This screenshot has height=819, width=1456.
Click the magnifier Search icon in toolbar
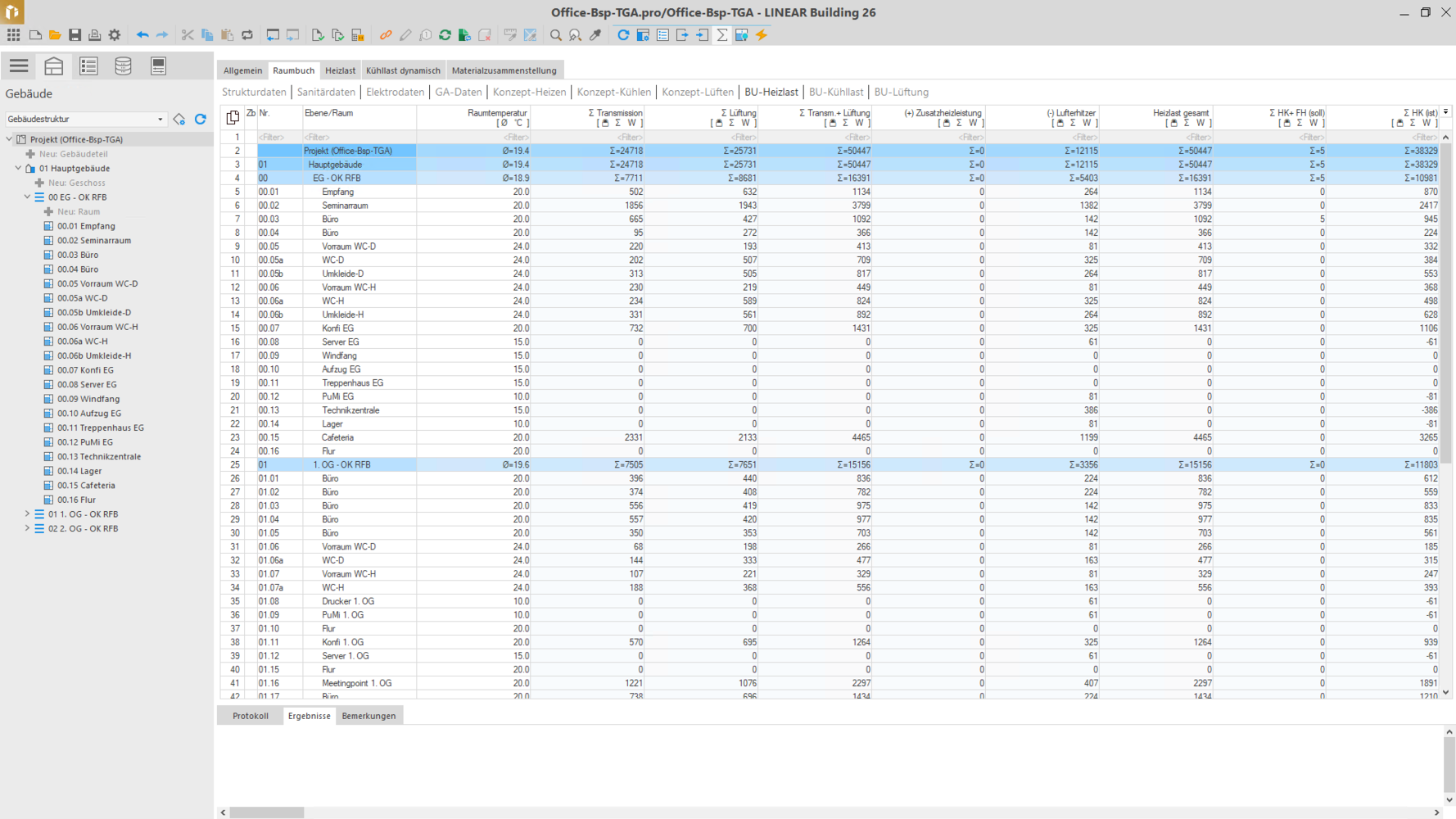coord(555,35)
